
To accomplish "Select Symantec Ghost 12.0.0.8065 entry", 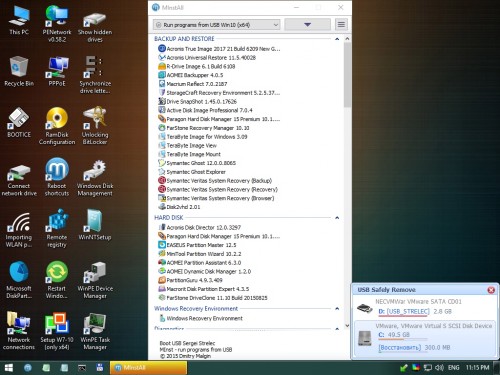I will tap(197, 163).
